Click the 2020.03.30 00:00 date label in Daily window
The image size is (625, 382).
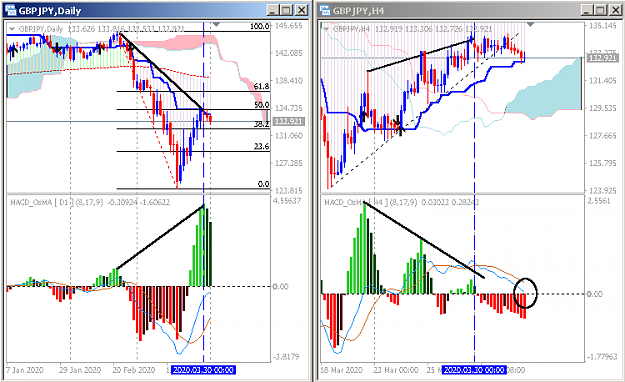coord(203,370)
